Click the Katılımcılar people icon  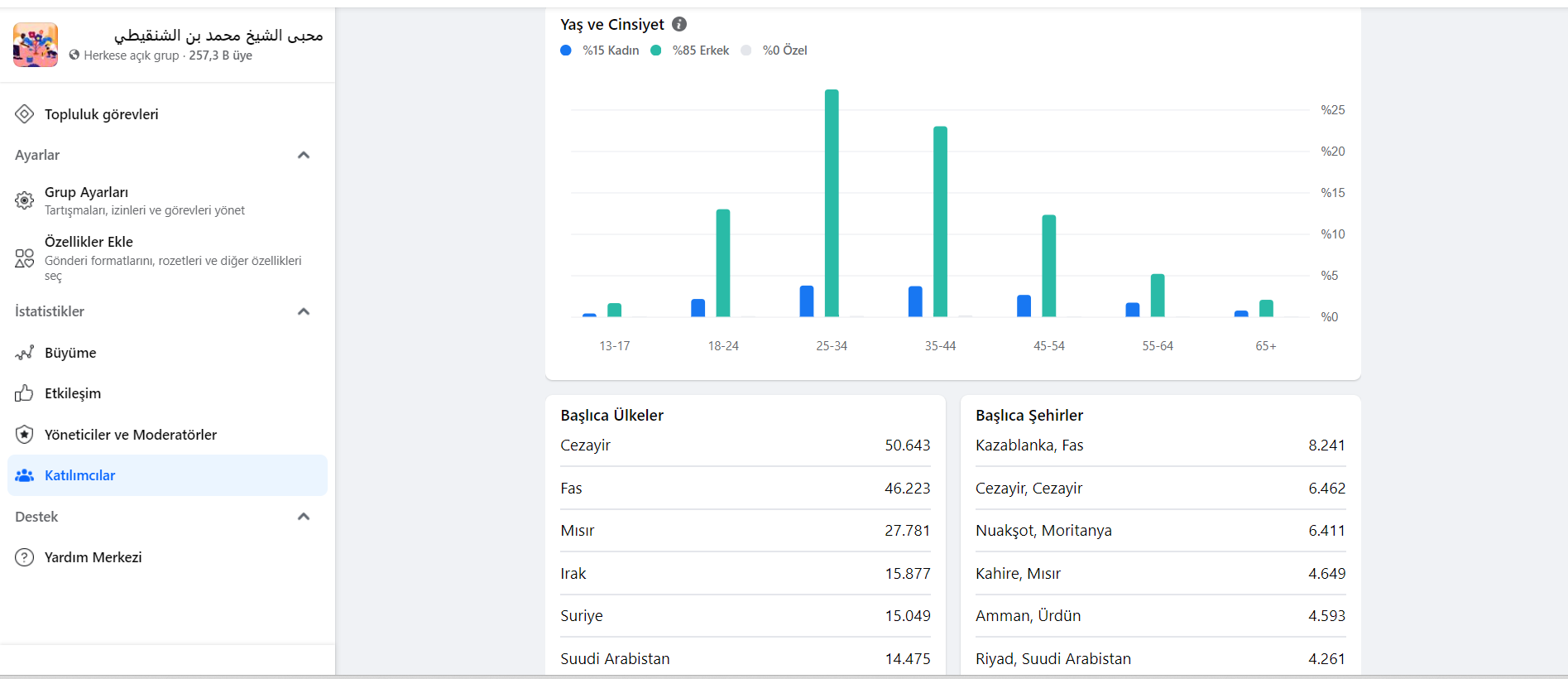(25, 475)
